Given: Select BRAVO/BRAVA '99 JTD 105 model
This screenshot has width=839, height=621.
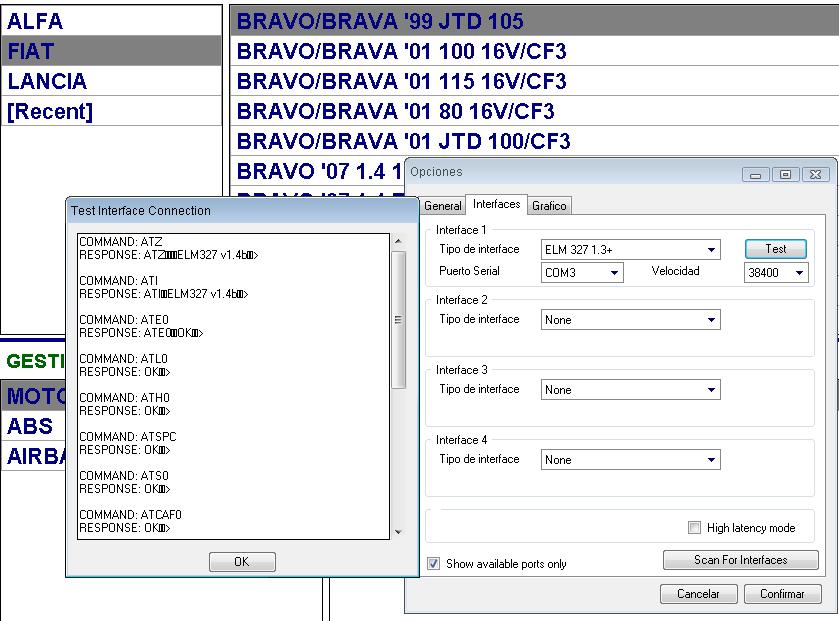Looking at the screenshot, I should (534, 21).
